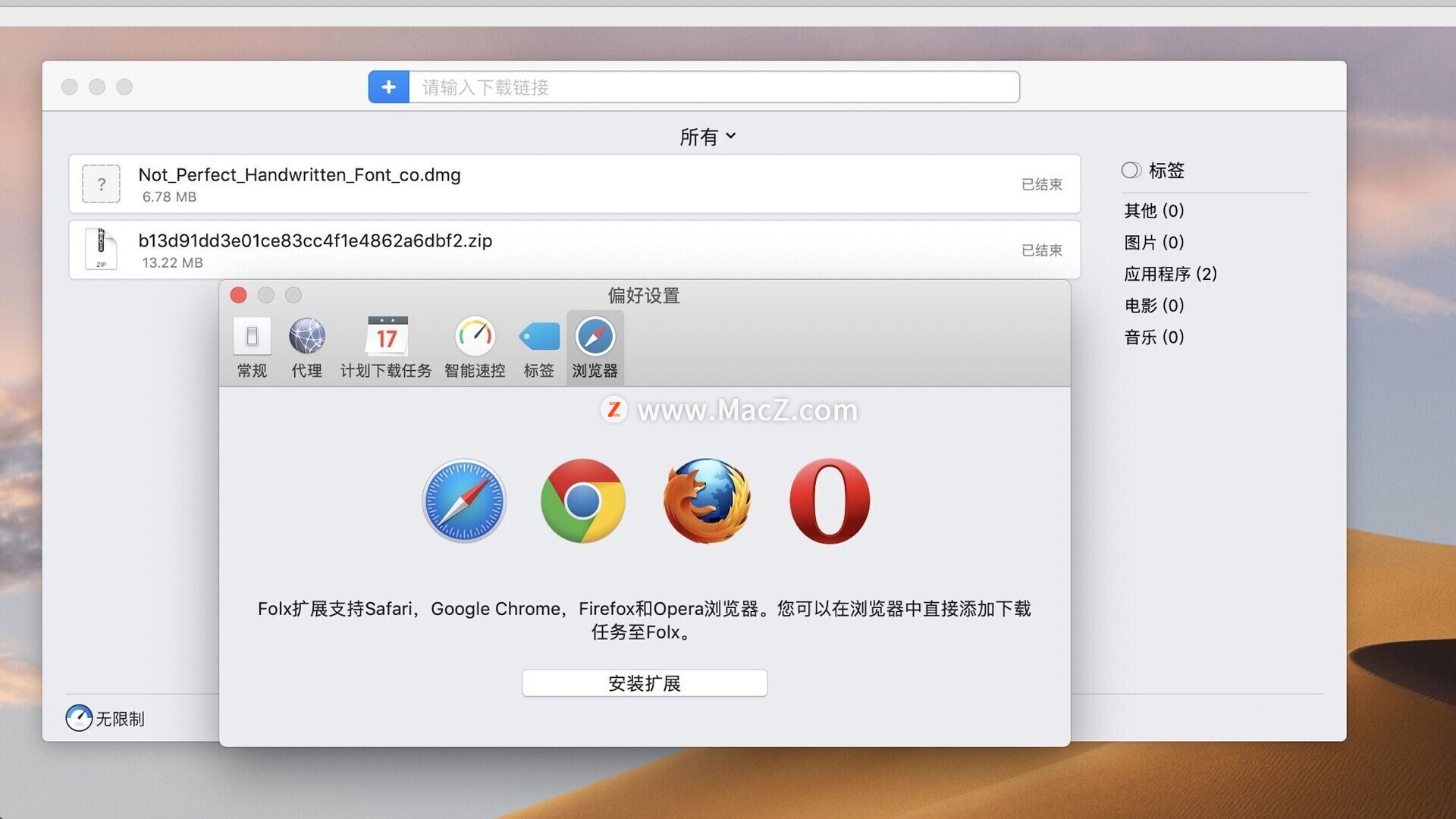Click the Safari browser icon
This screenshot has height=819, width=1456.
[464, 500]
